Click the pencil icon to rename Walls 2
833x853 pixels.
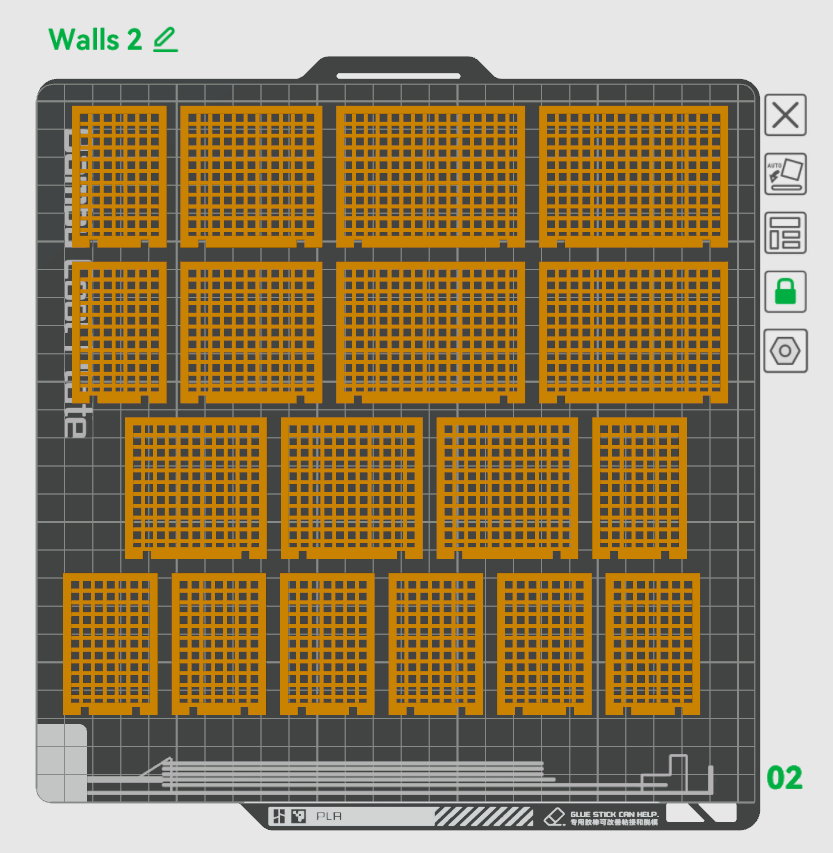(x=165, y=40)
